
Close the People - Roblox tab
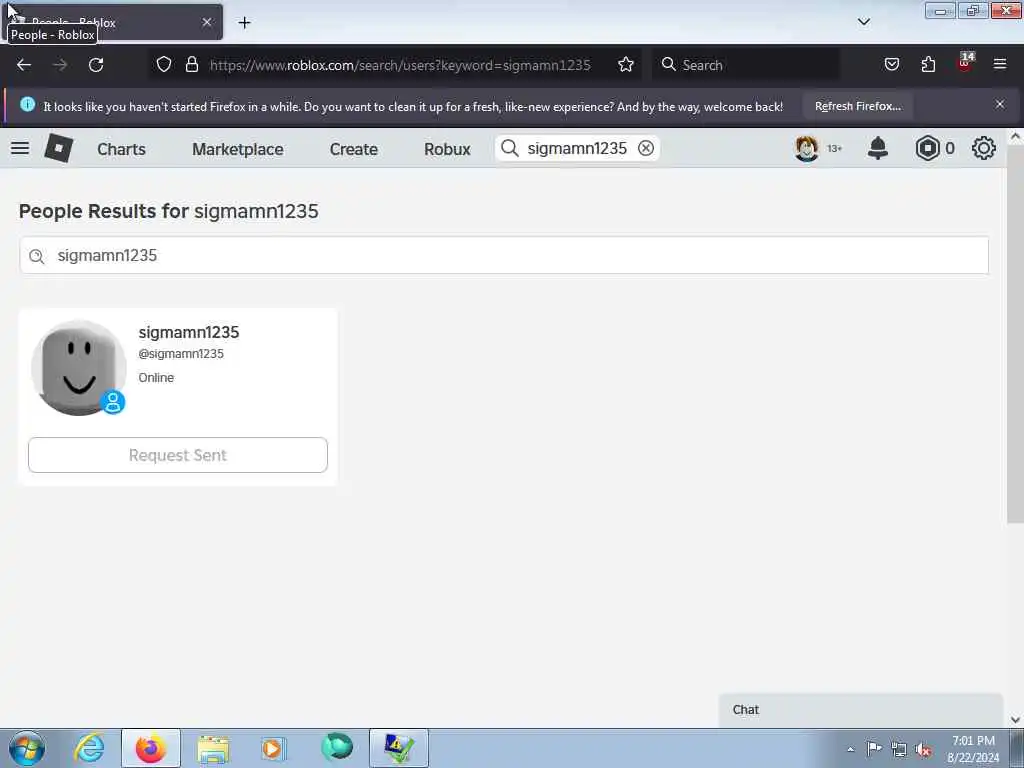tap(207, 22)
